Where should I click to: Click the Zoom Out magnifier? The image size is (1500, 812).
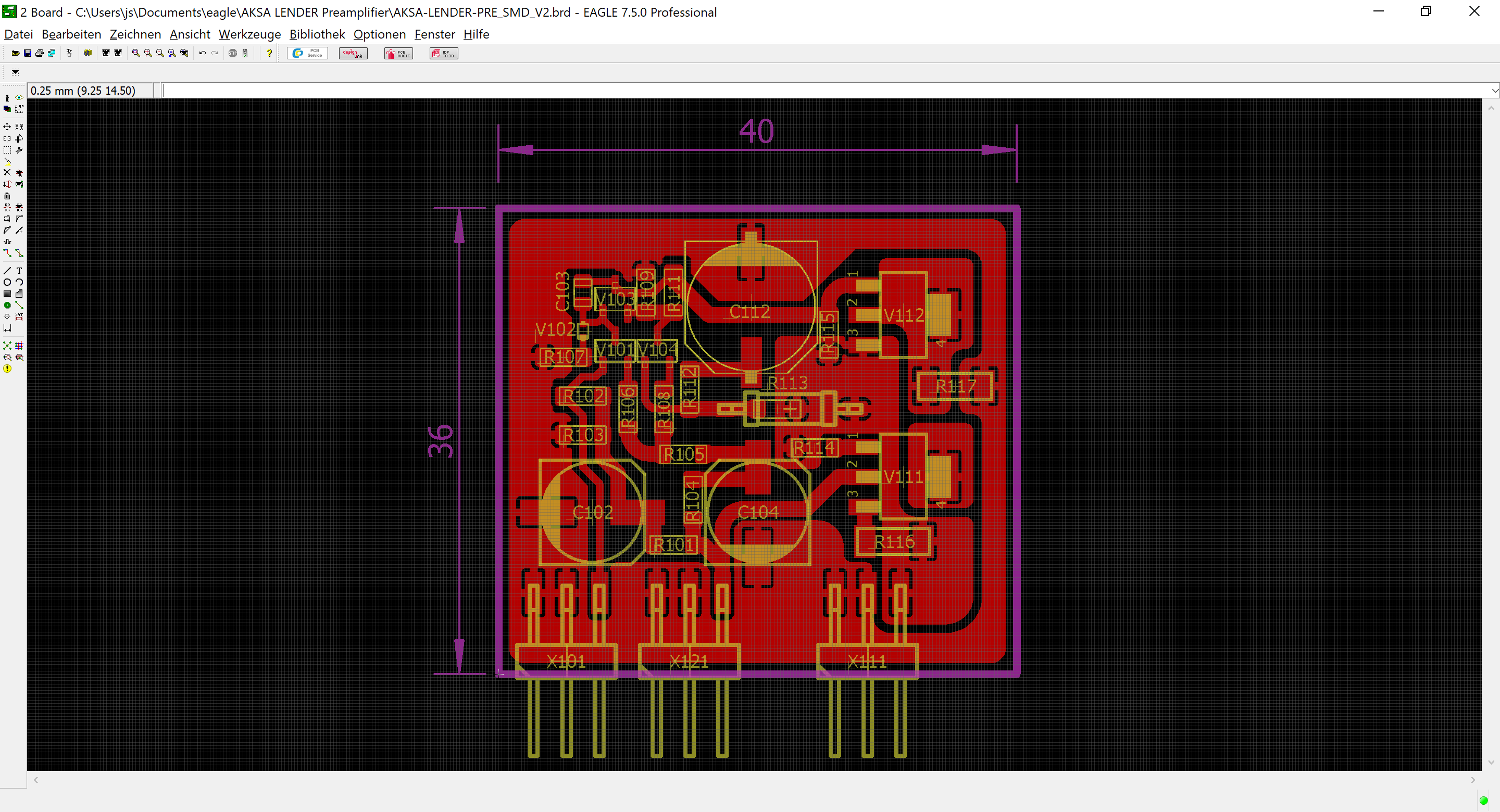click(x=160, y=53)
